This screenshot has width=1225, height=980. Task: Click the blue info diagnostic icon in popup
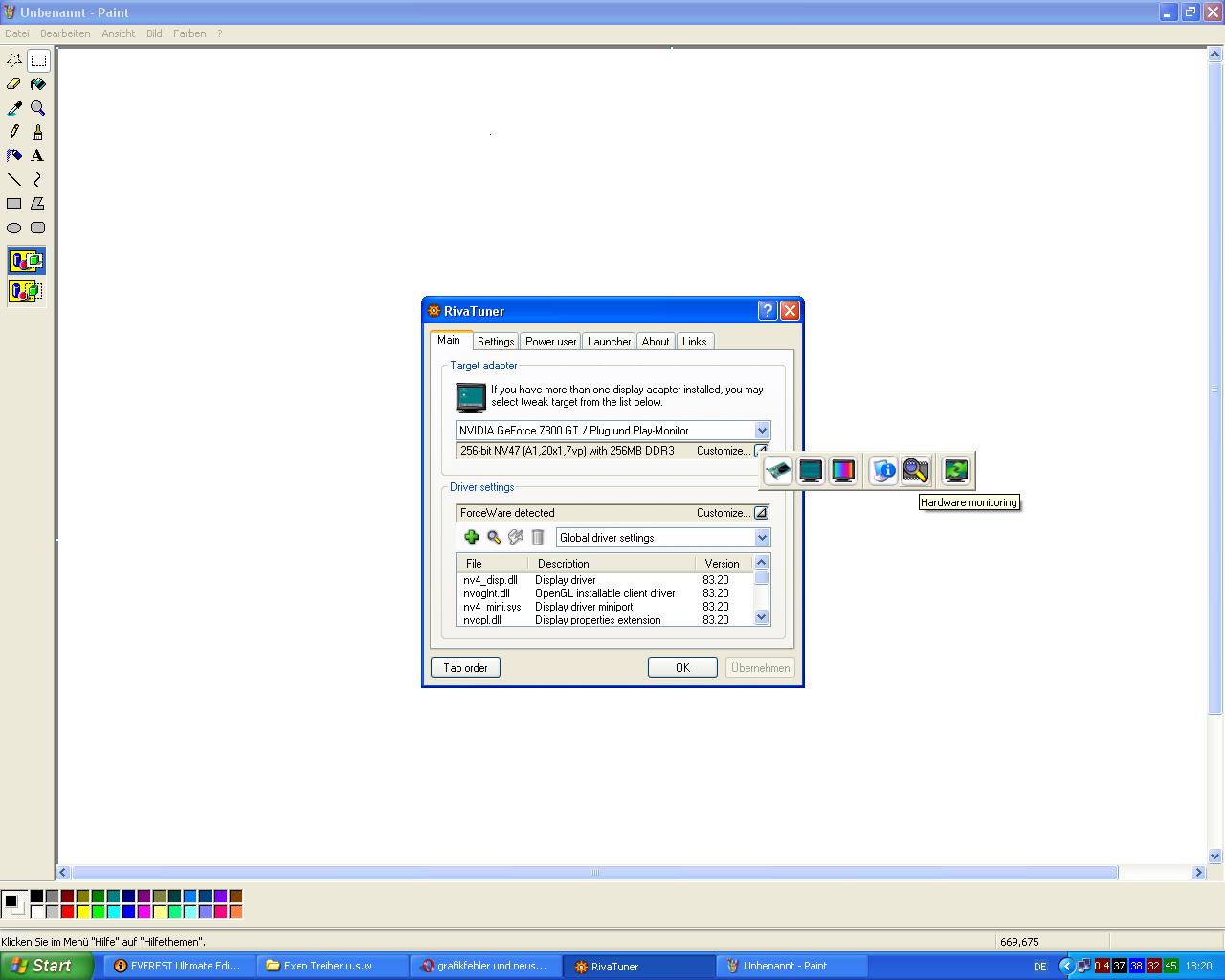click(883, 471)
